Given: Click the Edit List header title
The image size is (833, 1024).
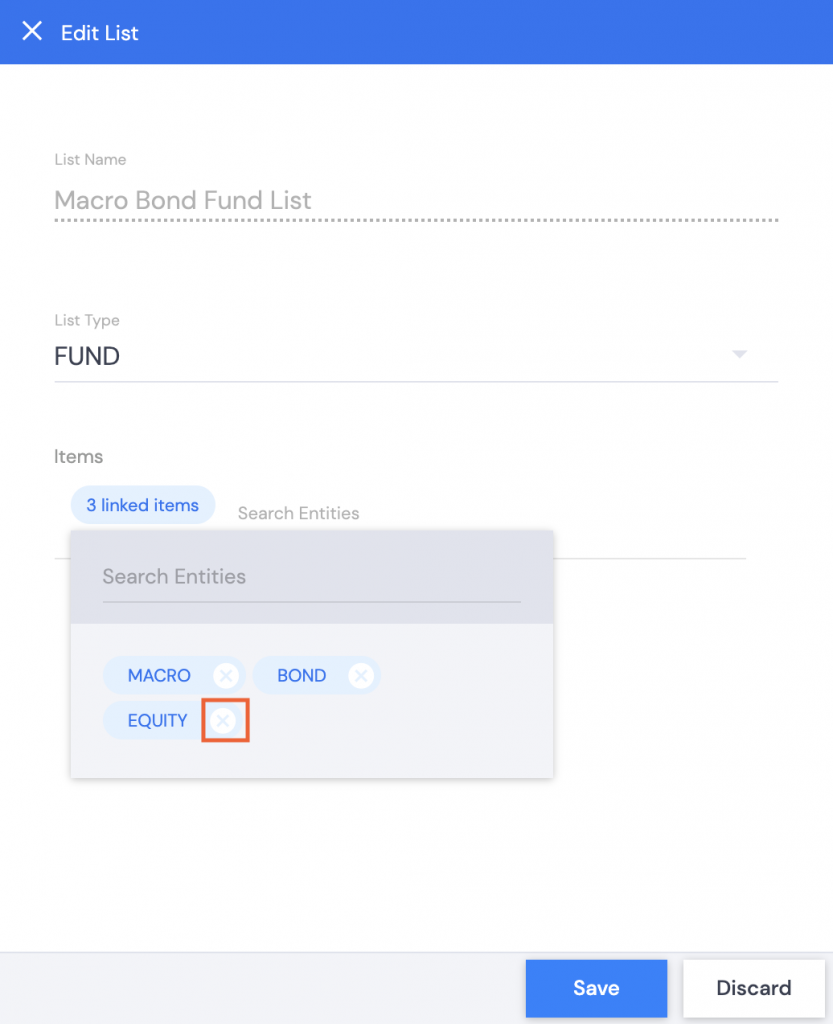Looking at the screenshot, I should [99, 33].
